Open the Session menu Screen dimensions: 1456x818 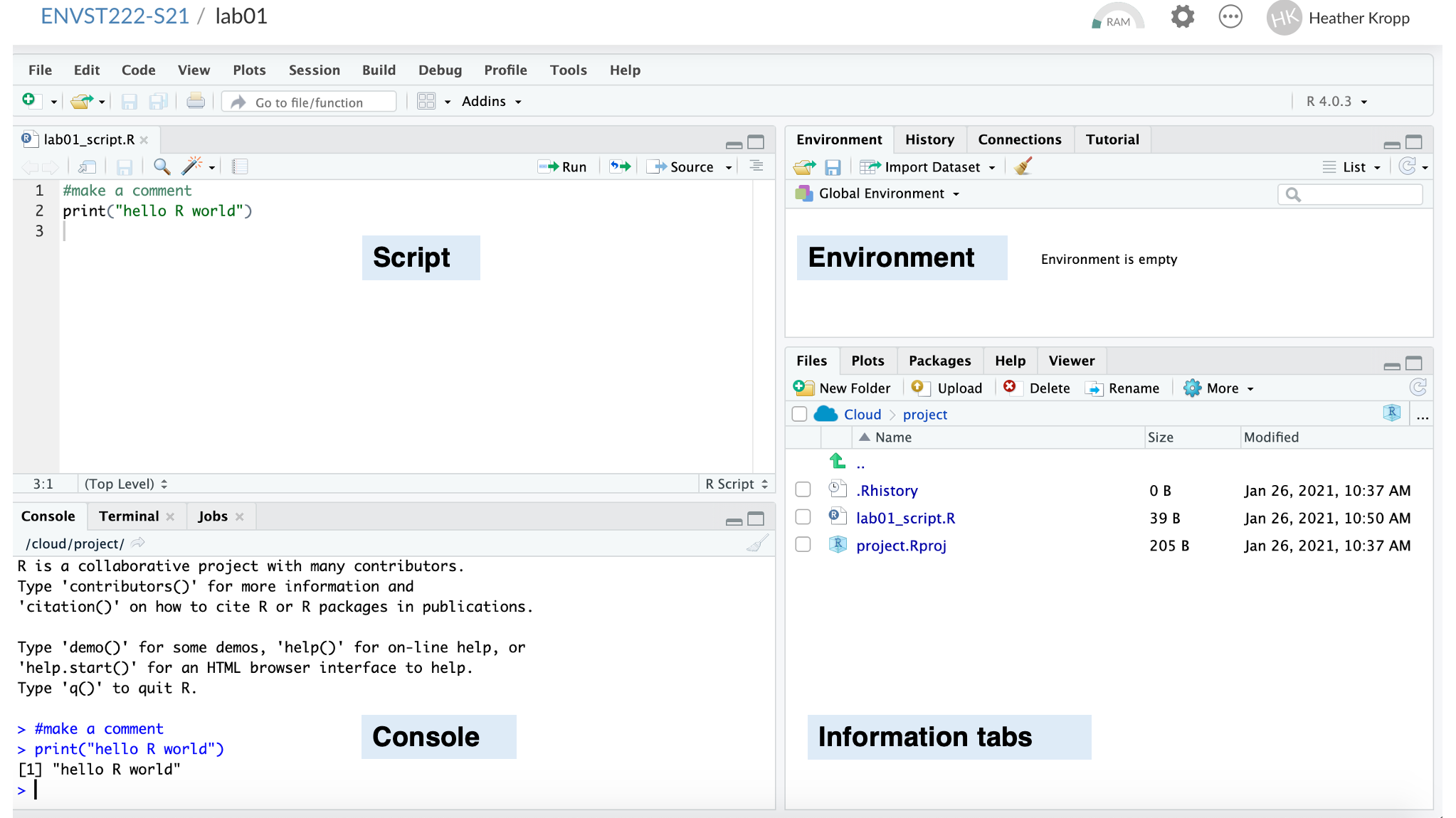(x=314, y=70)
